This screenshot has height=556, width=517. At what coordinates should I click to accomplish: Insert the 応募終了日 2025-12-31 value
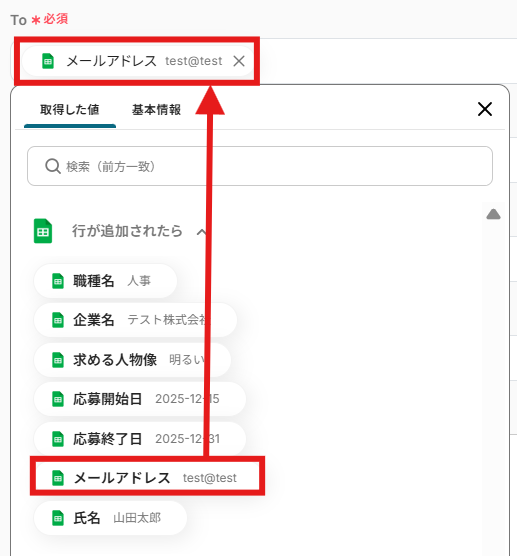(140, 439)
